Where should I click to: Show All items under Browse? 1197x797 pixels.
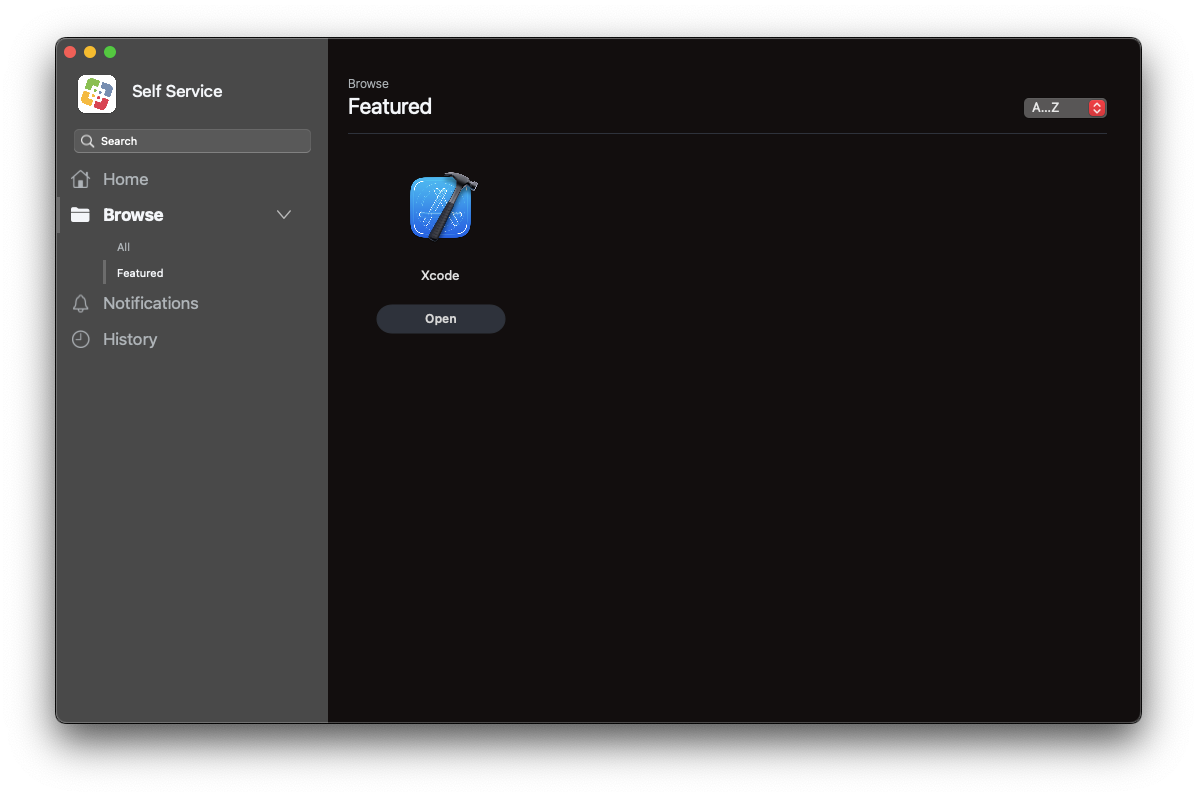point(123,247)
